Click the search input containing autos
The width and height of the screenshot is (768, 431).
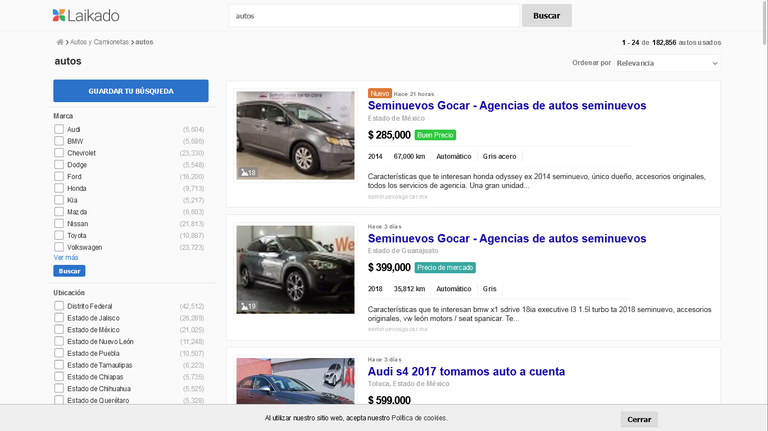(374, 16)
